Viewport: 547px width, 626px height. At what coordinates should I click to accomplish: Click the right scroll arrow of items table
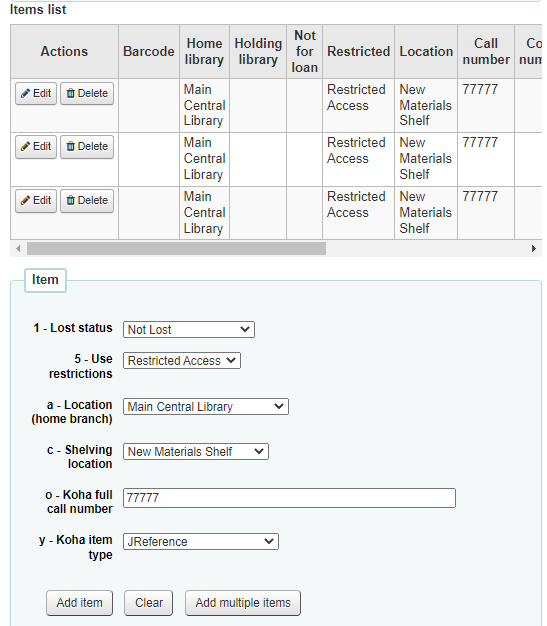point(534,249)
